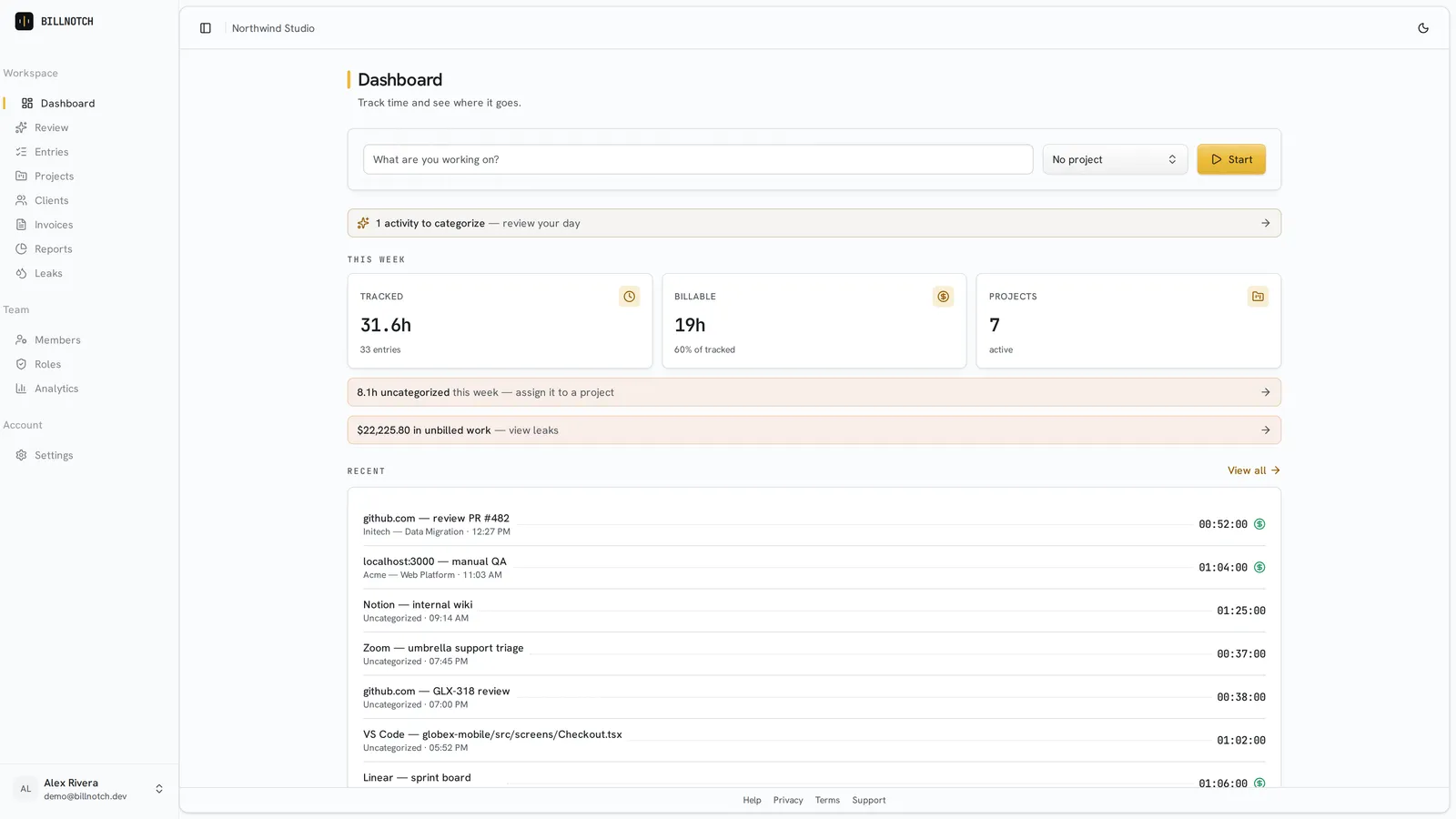Focus the What are you working on field
The image size is (1456, 819).
pos(698,159)
